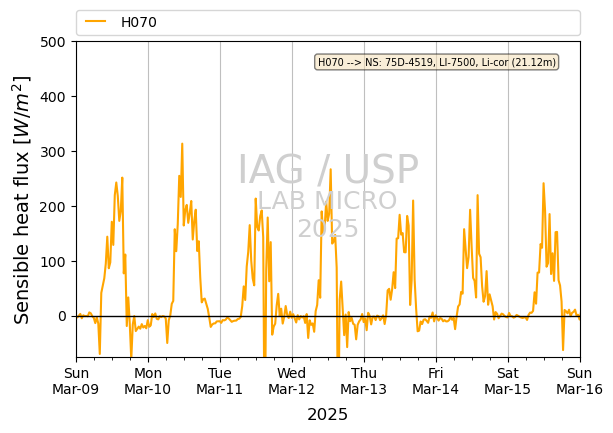Click the Tue Mar-11 date label
The image size is (613, 433).
pyautogui.click(x=220, y=381)
